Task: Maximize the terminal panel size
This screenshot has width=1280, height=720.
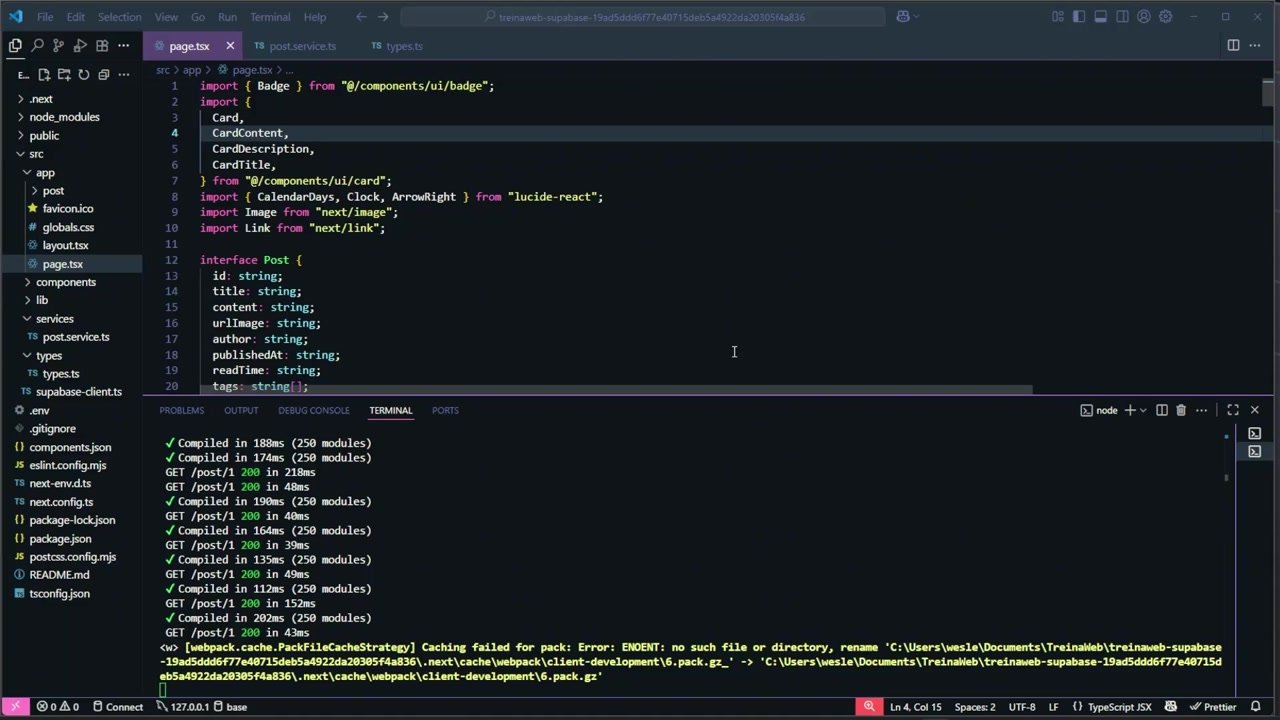Action: 1233,410
